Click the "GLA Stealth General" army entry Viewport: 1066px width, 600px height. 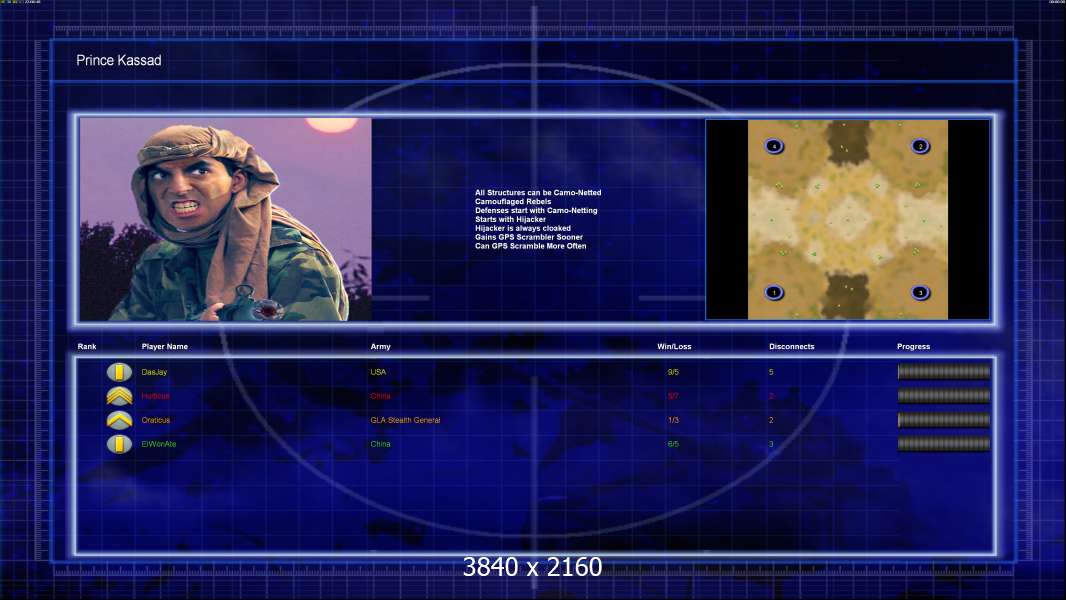405,420
